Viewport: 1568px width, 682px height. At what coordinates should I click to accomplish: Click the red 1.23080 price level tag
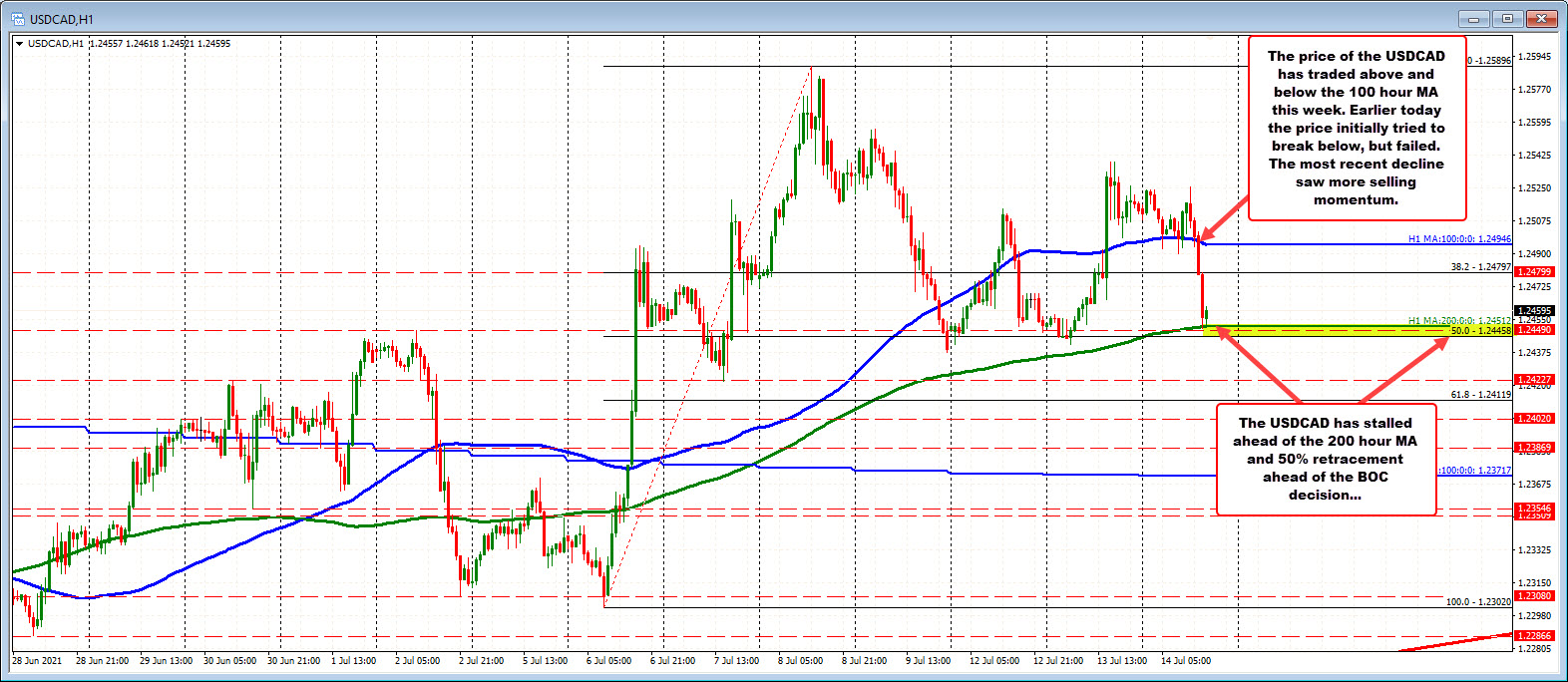[x=1533, y=596]
